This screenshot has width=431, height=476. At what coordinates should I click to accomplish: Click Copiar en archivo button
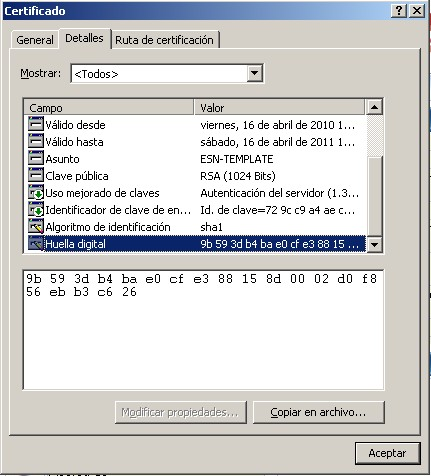click(318, 412)
